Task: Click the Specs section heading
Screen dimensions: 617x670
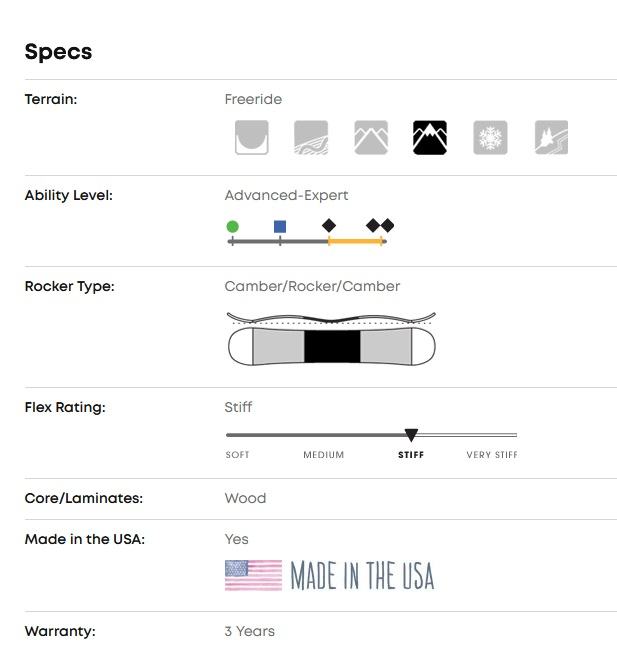Action: click(58, 52)
